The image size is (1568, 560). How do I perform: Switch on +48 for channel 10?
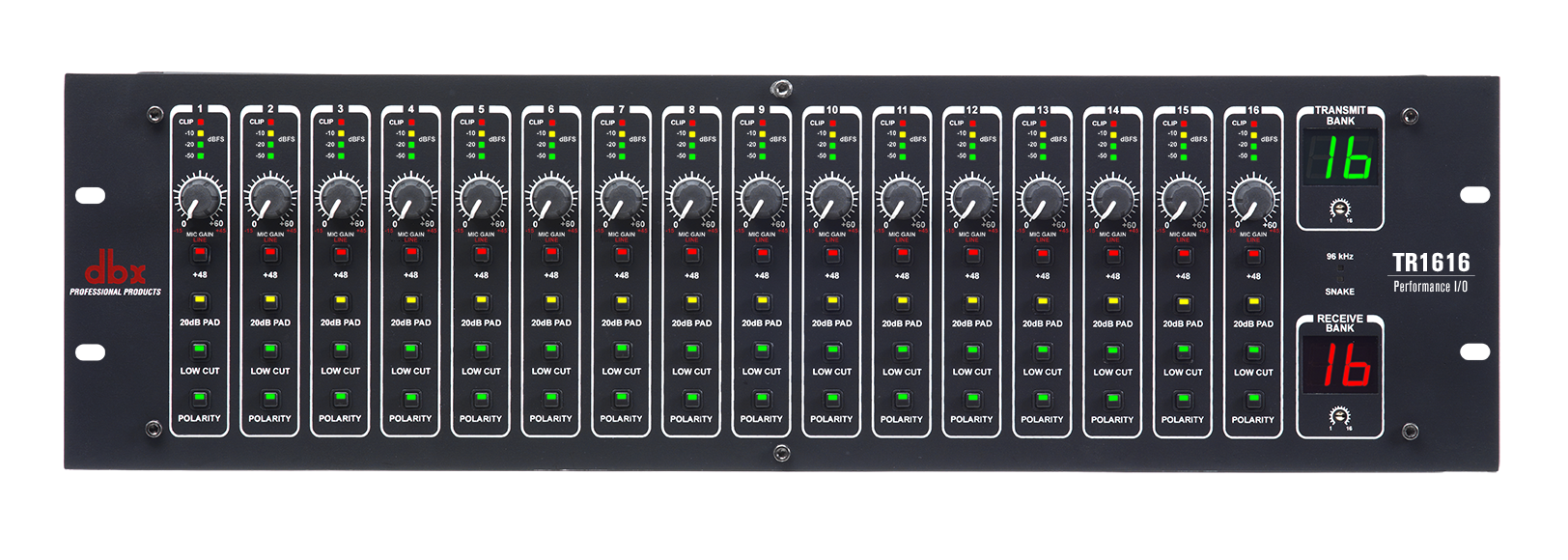(x=832, y=255)
